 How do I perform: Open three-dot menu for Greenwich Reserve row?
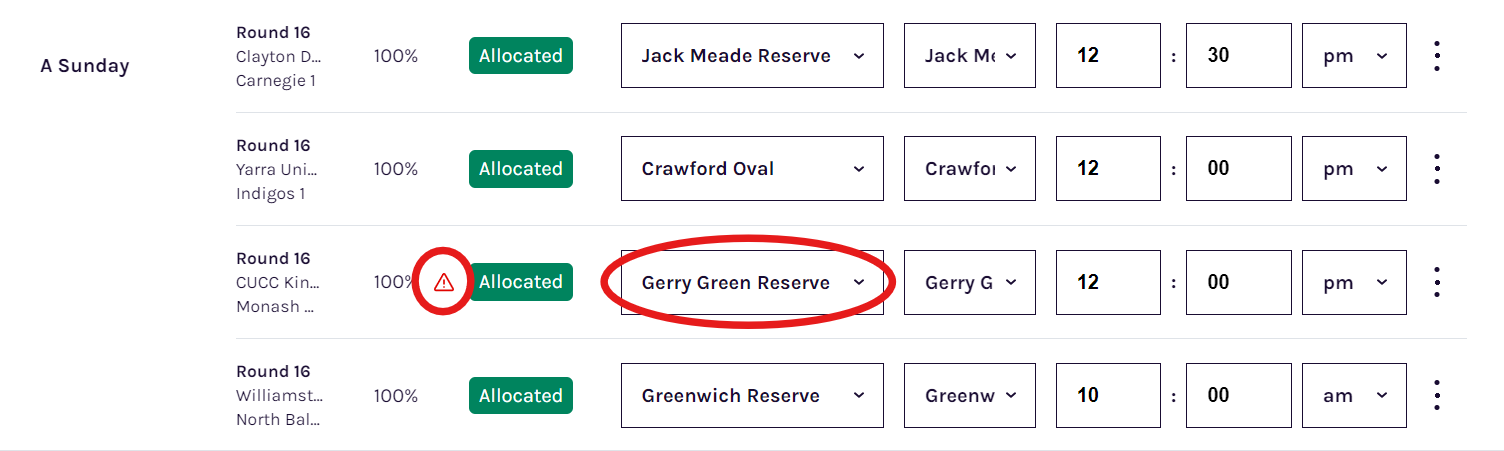click(x=1437, y=395)
